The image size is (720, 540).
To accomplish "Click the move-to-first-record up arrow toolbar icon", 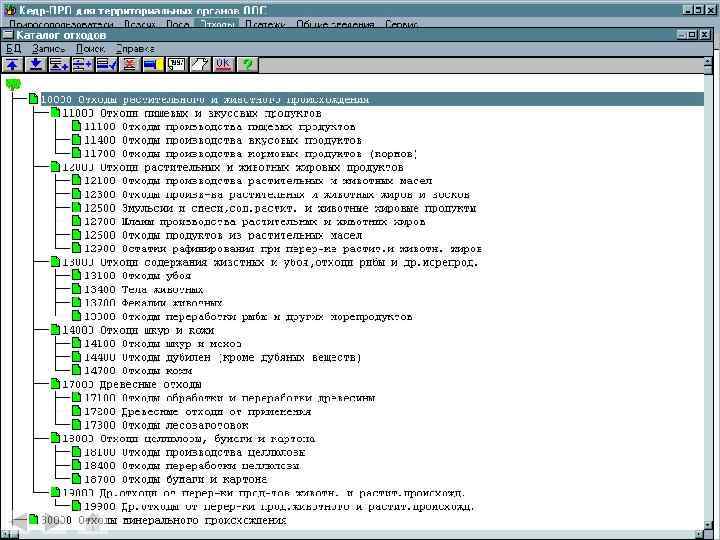I will (x=12, y=65).
